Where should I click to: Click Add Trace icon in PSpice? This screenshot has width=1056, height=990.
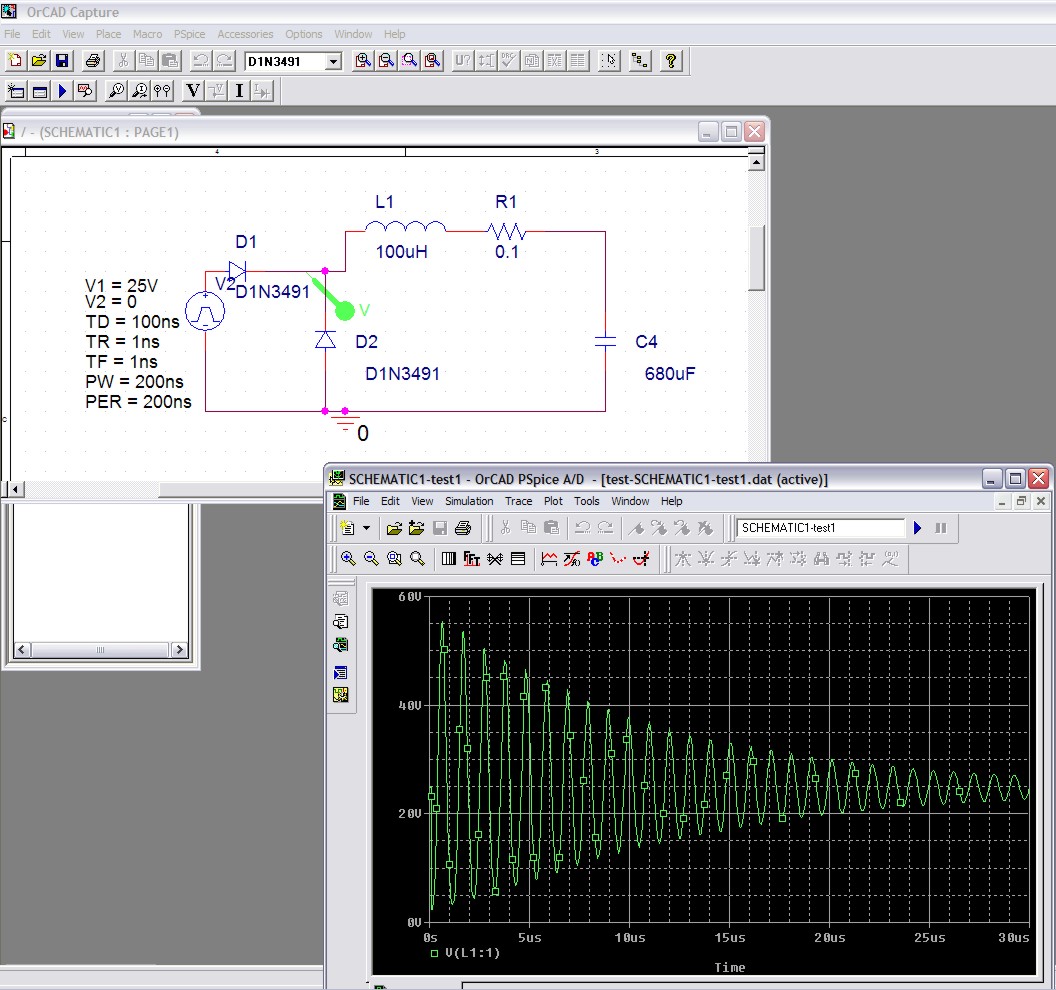point(549,558)
